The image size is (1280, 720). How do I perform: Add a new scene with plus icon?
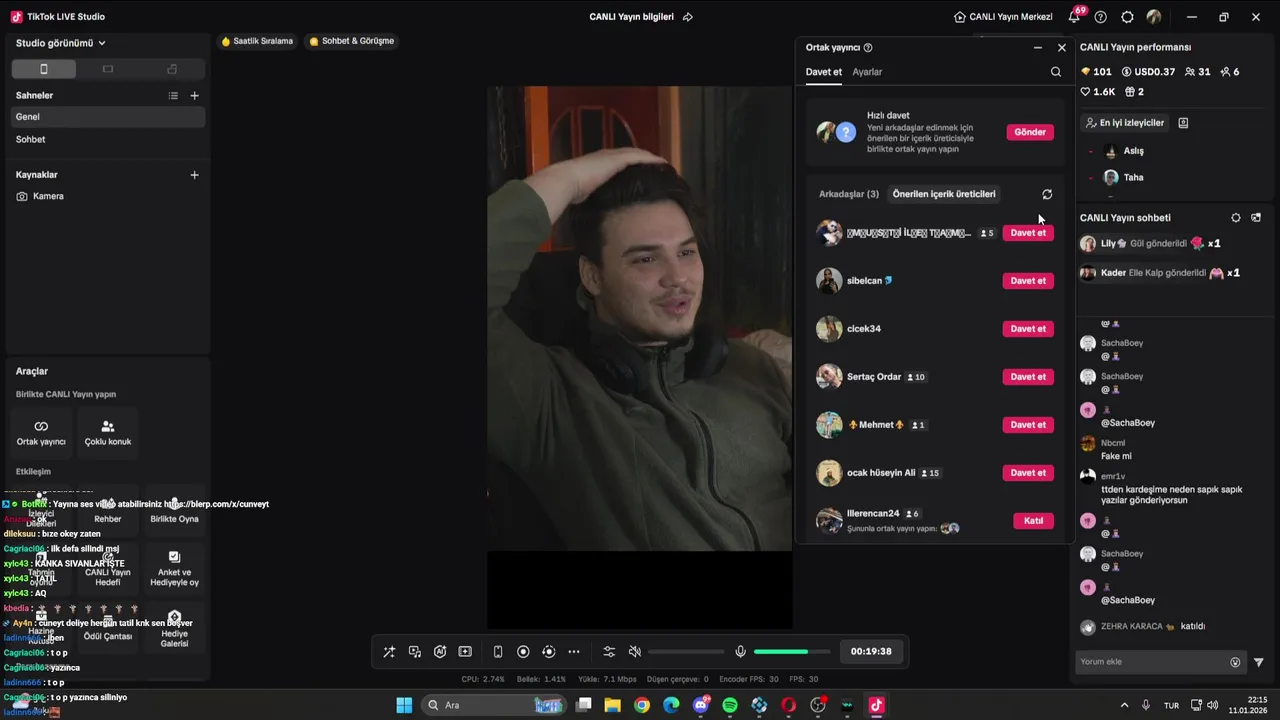[x=194, y=96]
